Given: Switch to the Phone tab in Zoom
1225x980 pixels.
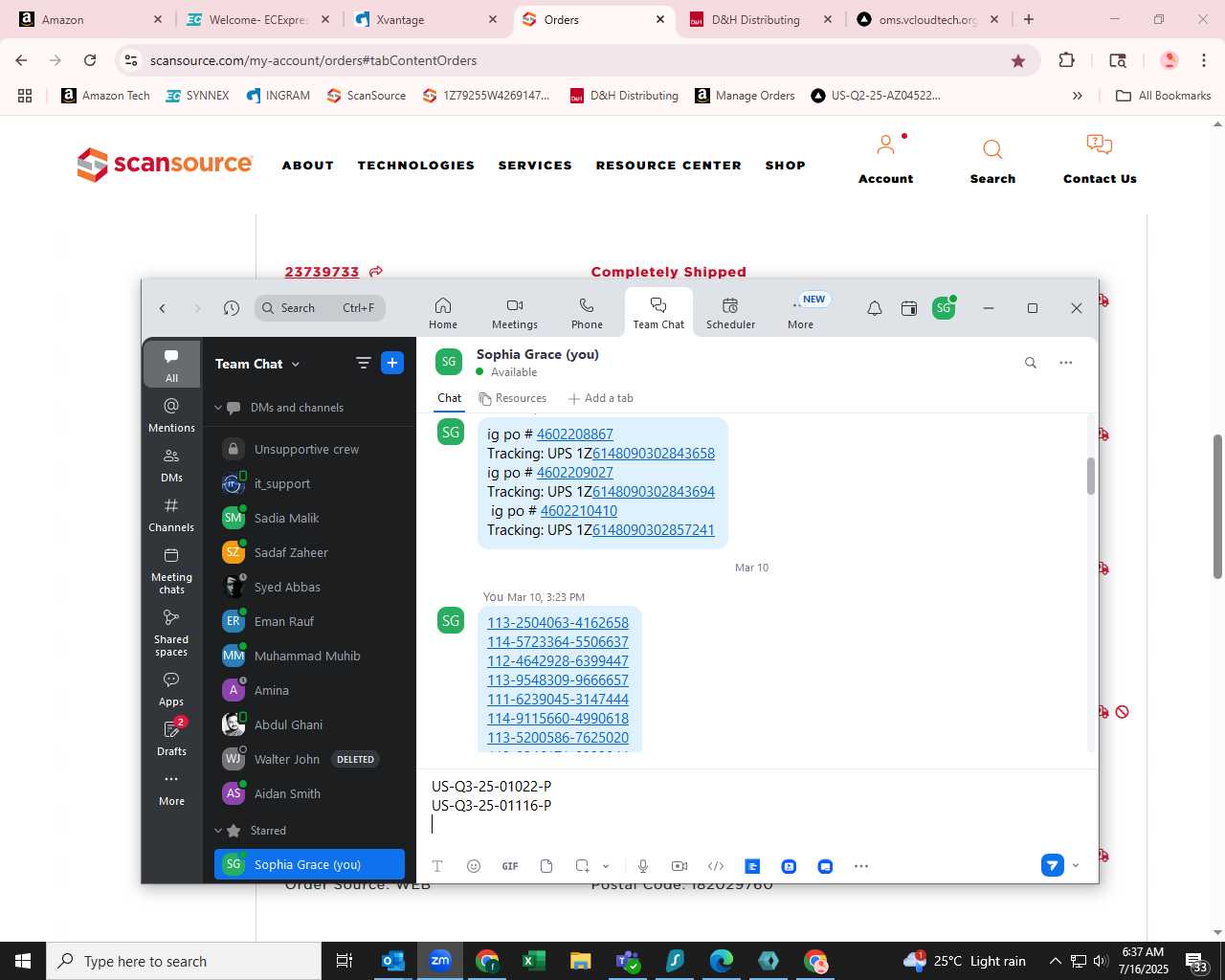Looking at the screenshot, I should [x=587, y=312].
